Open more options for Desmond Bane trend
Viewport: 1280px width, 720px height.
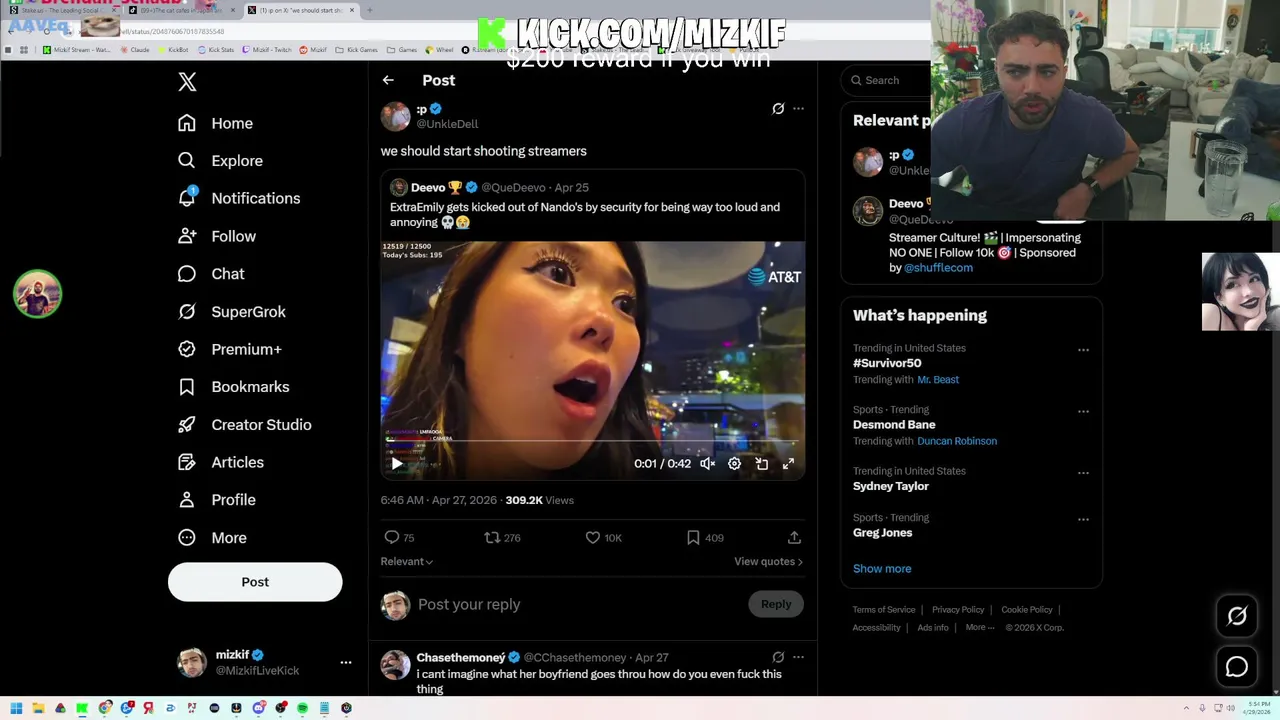tap(1083, 411)
